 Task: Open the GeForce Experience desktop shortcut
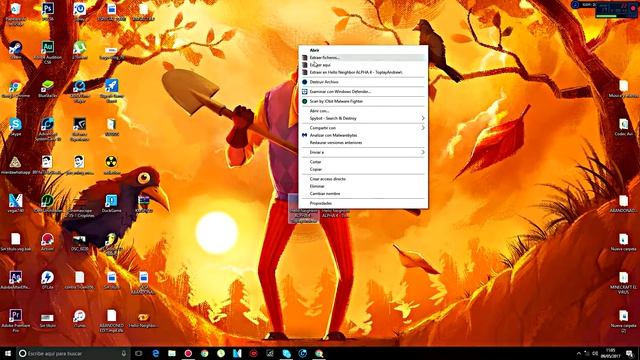(x=80, y=129)
